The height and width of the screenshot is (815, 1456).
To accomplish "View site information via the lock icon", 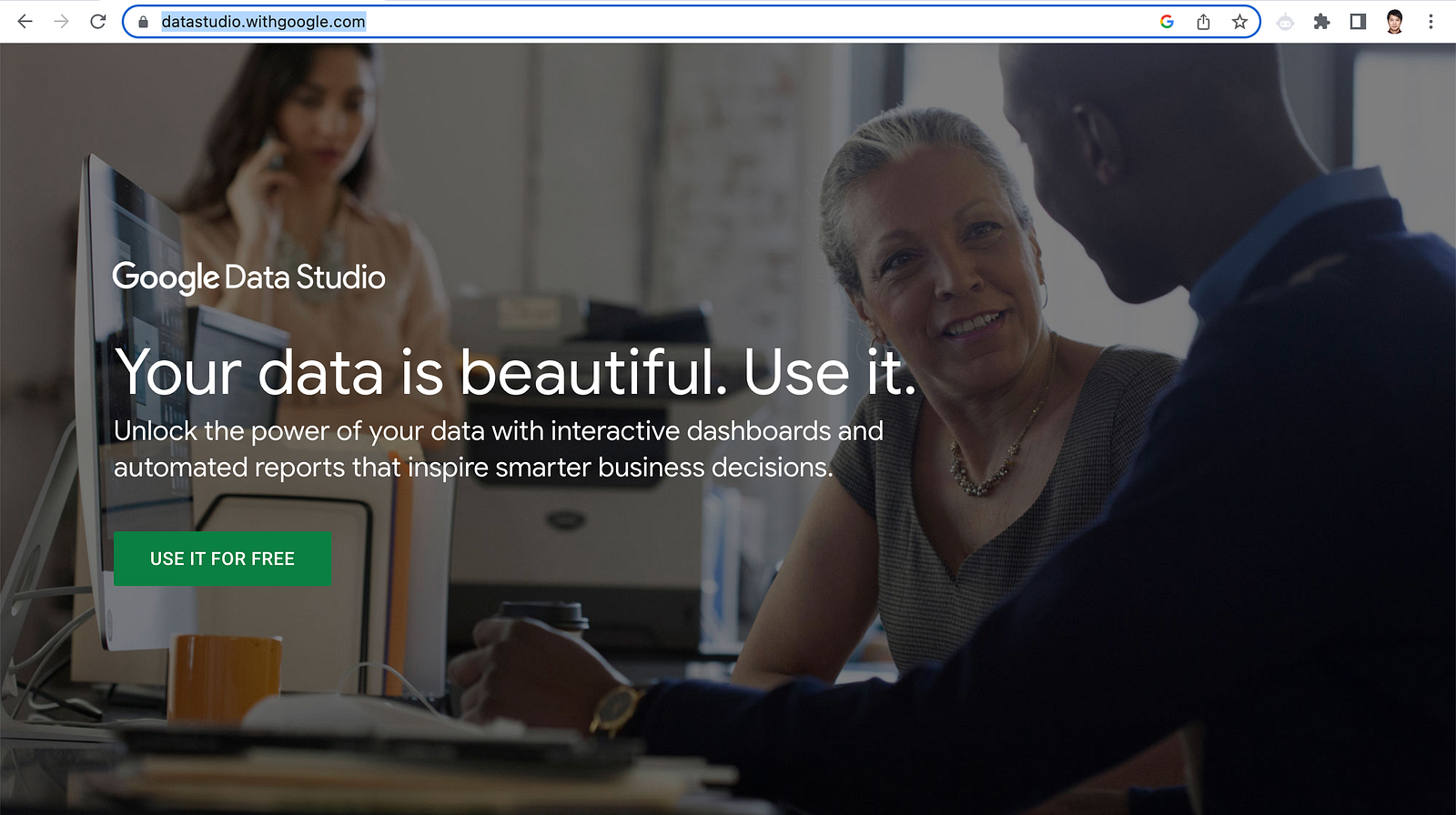I will click(x=143, y=22).
